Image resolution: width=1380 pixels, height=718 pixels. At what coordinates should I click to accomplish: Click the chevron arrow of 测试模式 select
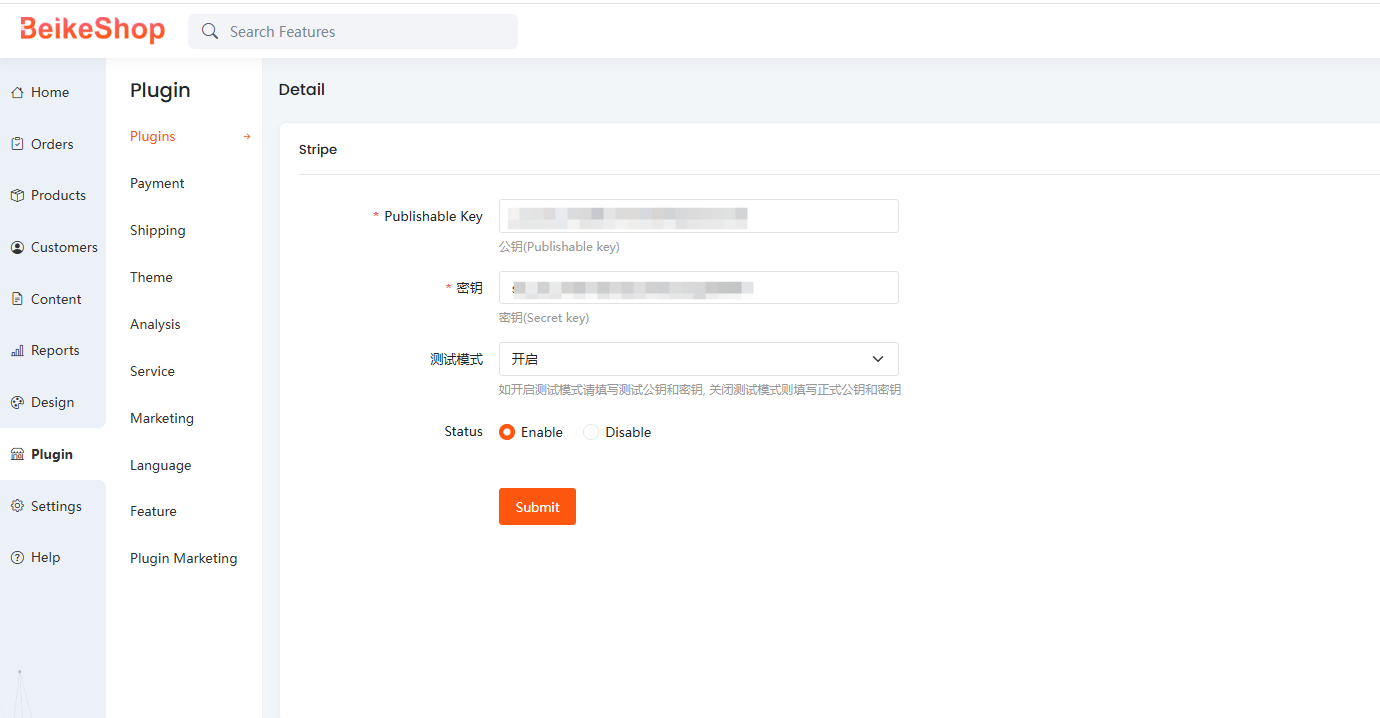878,359
